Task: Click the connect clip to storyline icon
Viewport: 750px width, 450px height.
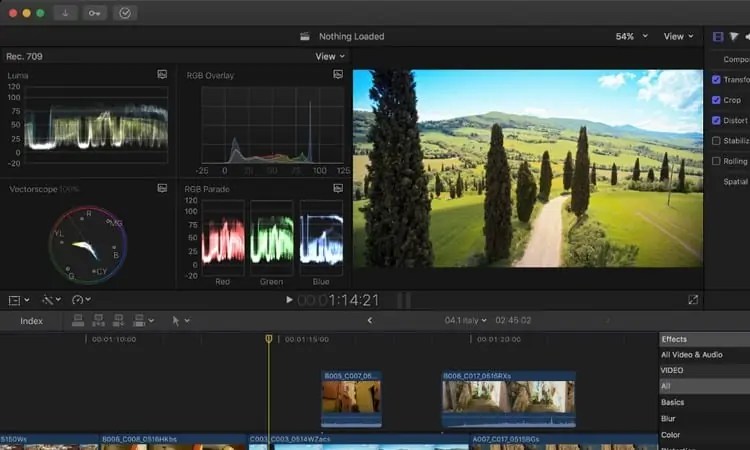Action: [78, 320]
